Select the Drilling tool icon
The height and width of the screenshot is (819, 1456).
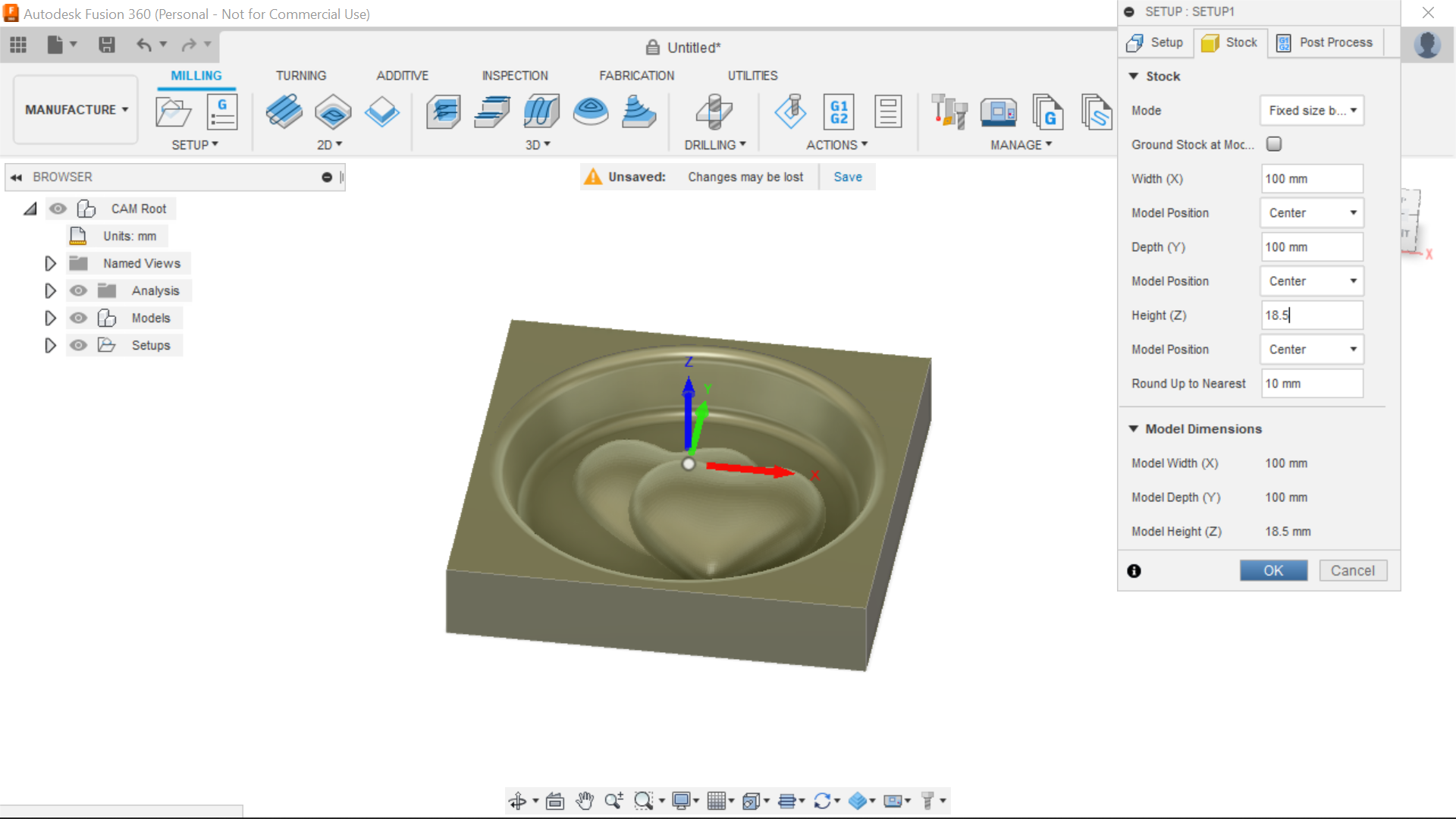[x=713, y=111]
